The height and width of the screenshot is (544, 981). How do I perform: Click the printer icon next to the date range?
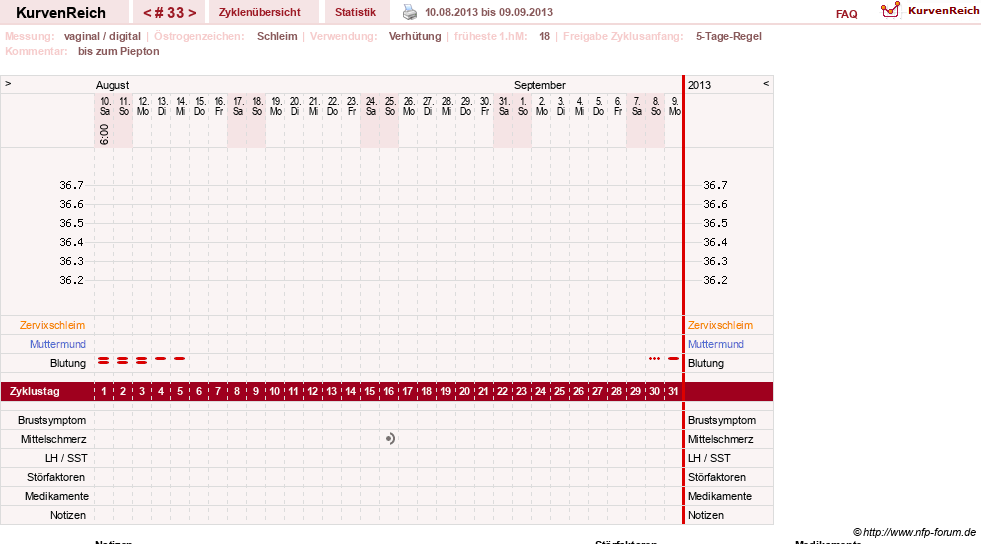click(x=410, y=13)
